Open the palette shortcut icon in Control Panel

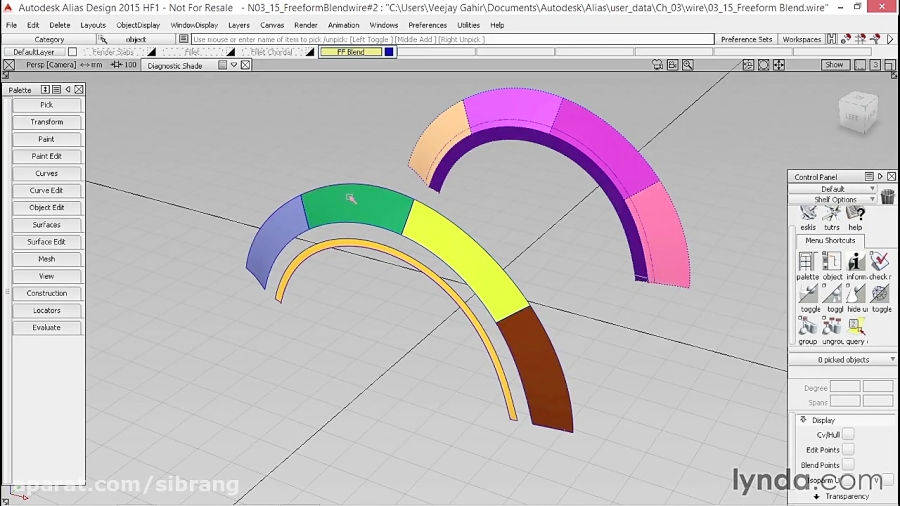808,262
